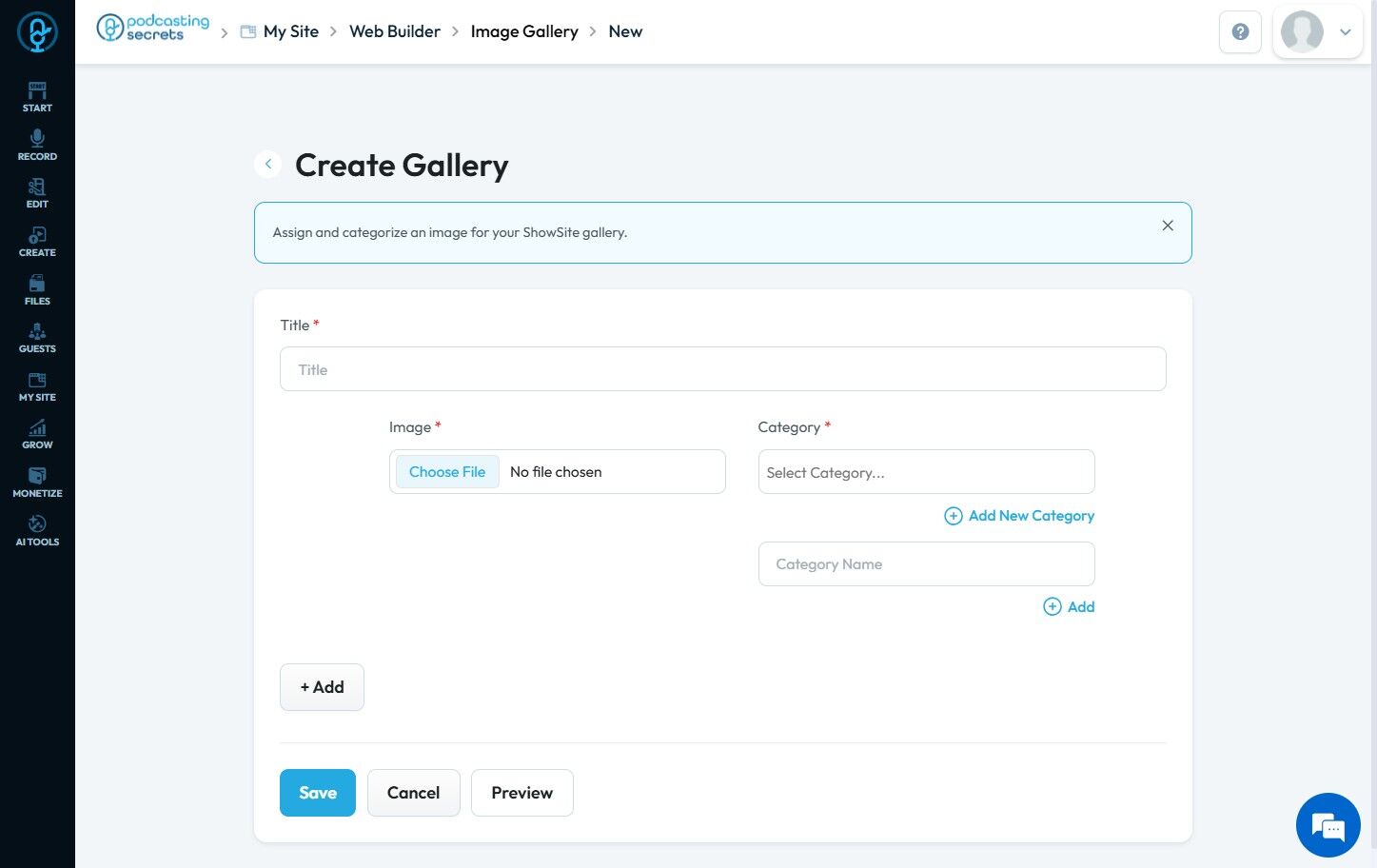Open the Select Category dropdown
Image resolution: width=1377 pixels, height=868 pixels.
[x=926, y=472]
